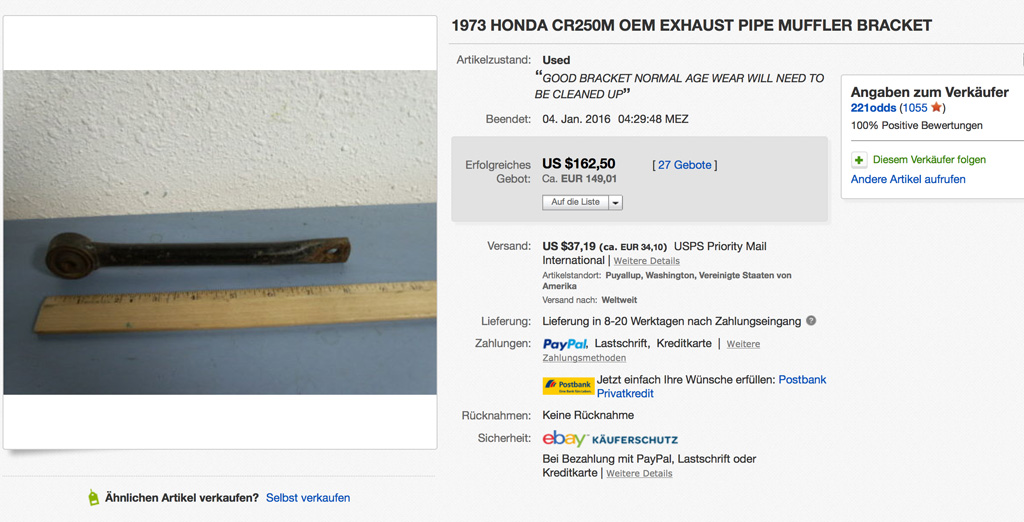Click Diesem Verkäufer folgen link
This screenshot has height=522, width=1024.
click(929, 160)
